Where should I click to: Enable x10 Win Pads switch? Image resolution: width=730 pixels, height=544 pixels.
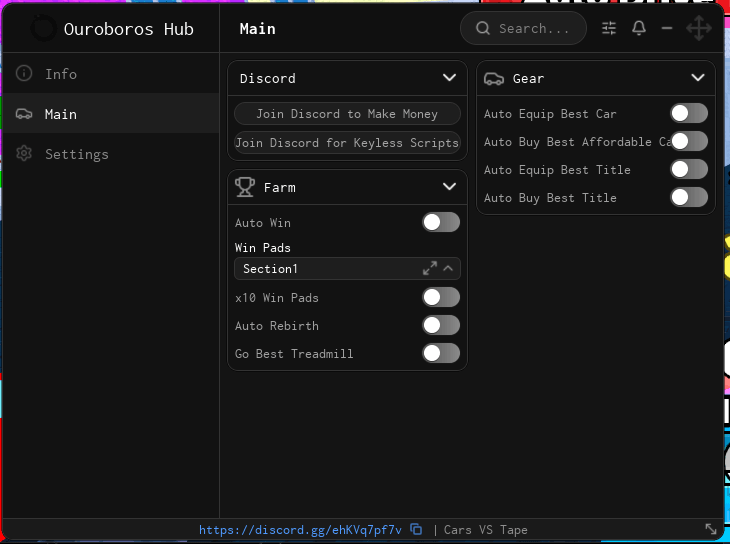point(441,297)
